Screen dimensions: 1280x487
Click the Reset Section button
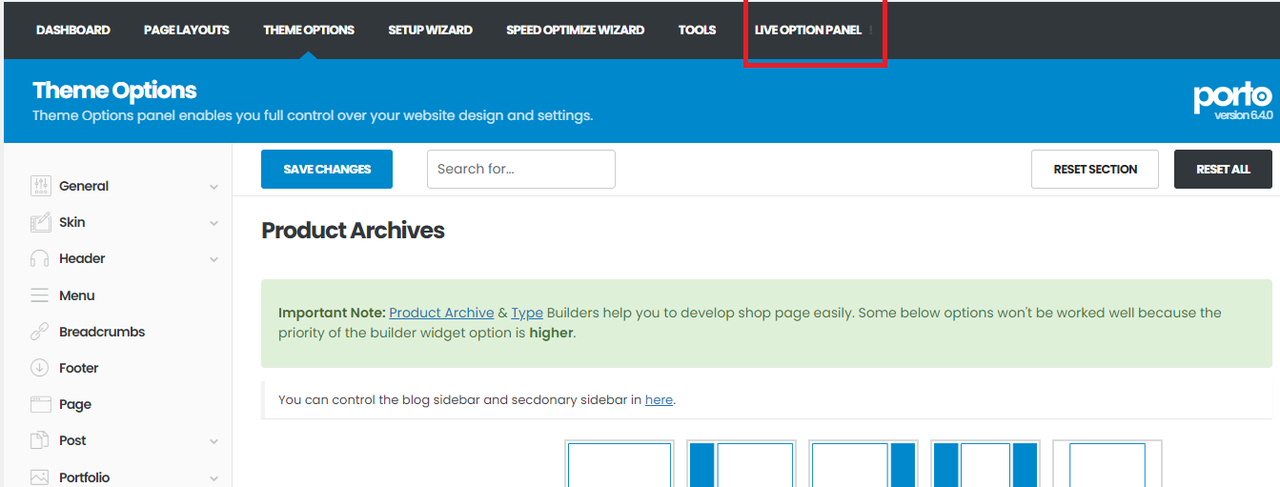[1095, 169]
